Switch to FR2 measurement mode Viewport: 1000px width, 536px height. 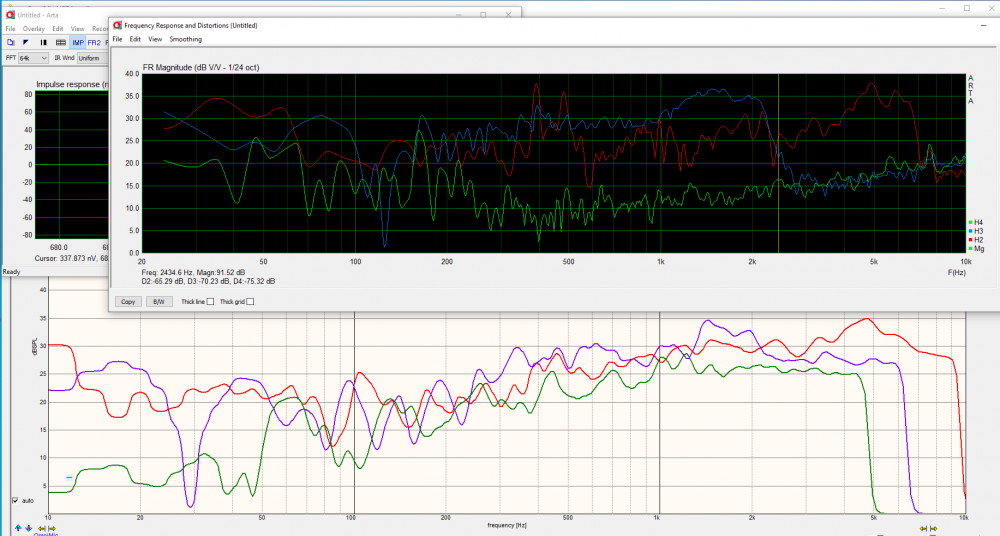(94, 43)
